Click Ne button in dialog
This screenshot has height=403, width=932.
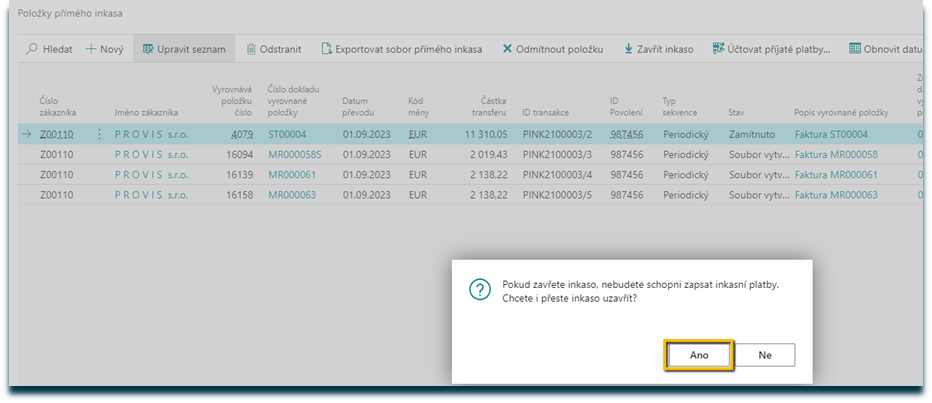point(764,355)
